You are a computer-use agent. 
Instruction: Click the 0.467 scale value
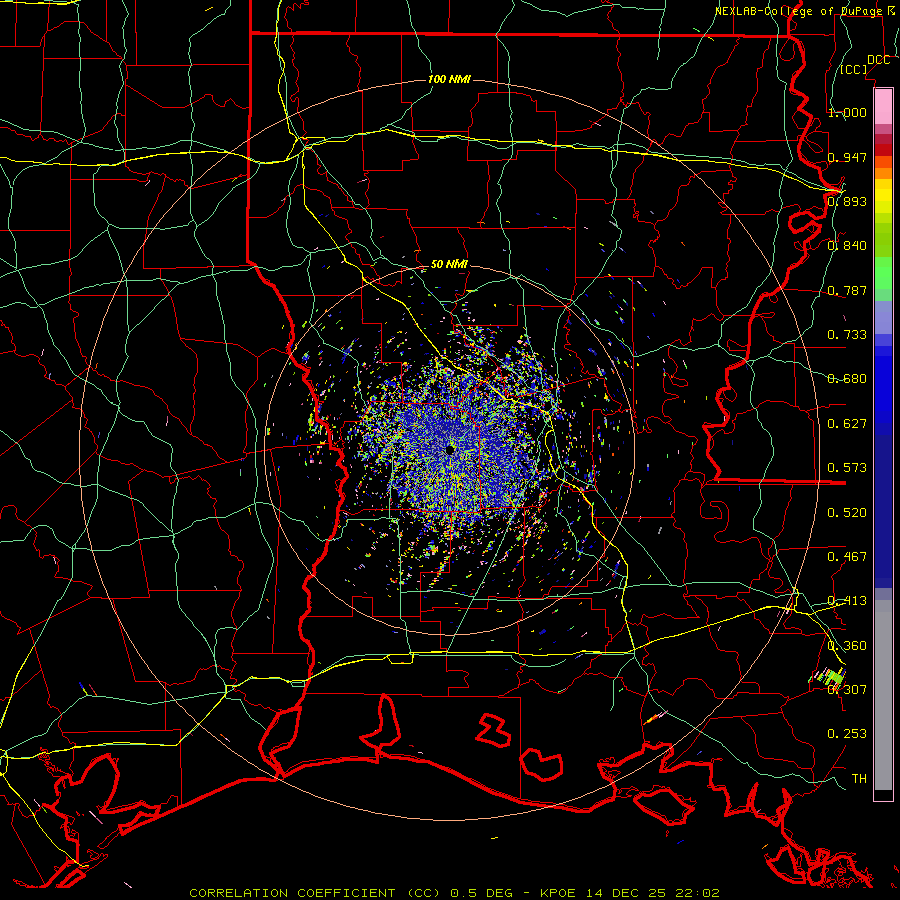847,557
